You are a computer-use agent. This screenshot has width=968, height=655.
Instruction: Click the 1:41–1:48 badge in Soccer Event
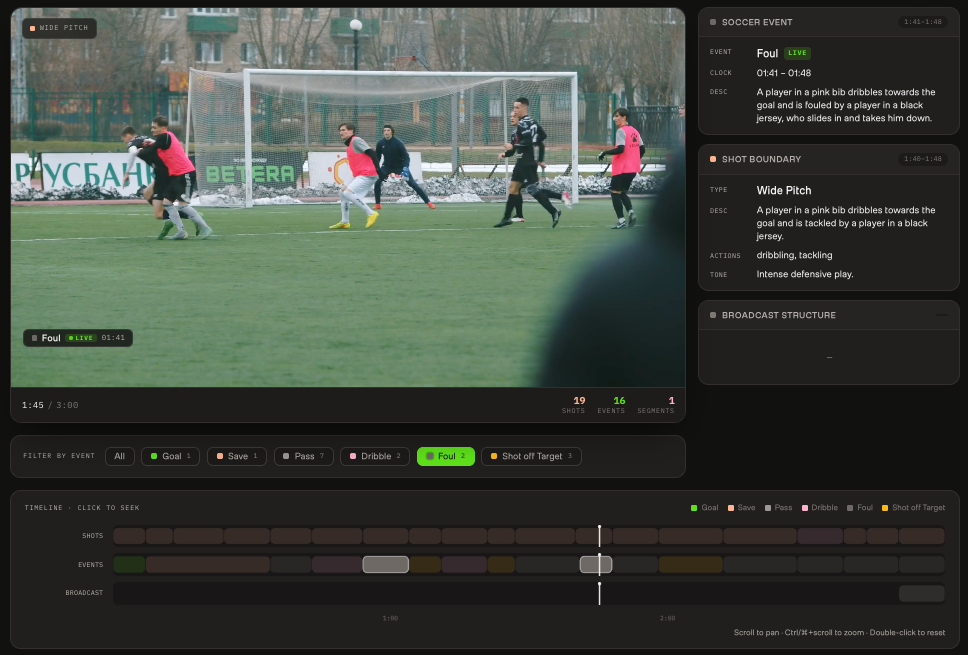pos(923,22)
